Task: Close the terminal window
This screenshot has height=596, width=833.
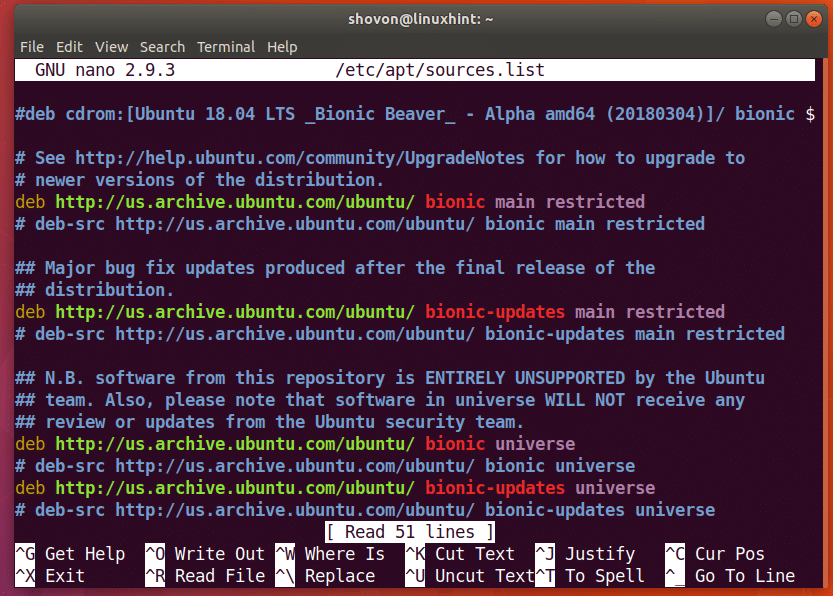Action: click(x=814, y=19)
